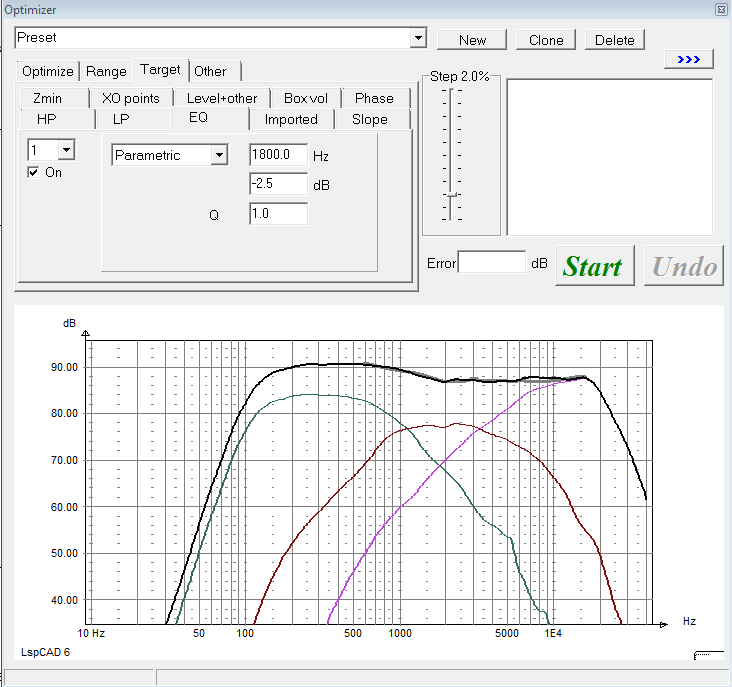This screenshot has height=687, width=732.
Task: Expand the EQ number selector dropdown
Action: point(66,150)
